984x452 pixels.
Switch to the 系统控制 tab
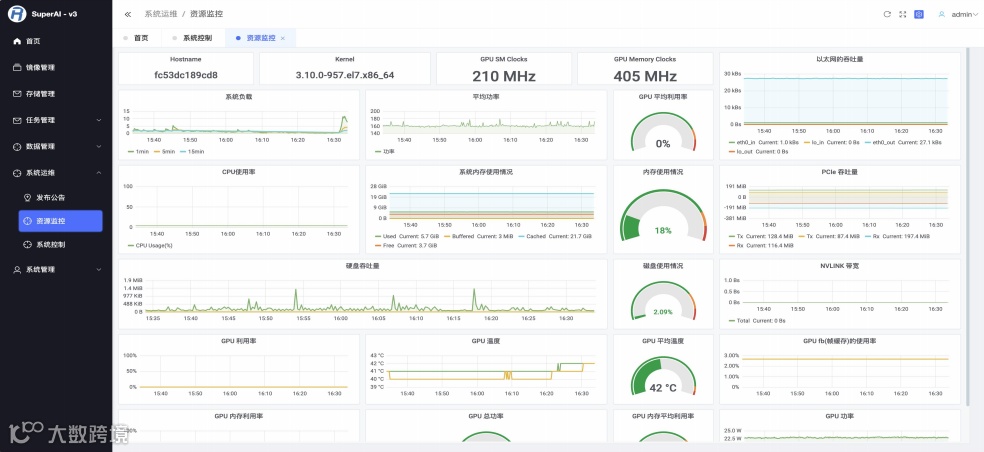[193, 38]
